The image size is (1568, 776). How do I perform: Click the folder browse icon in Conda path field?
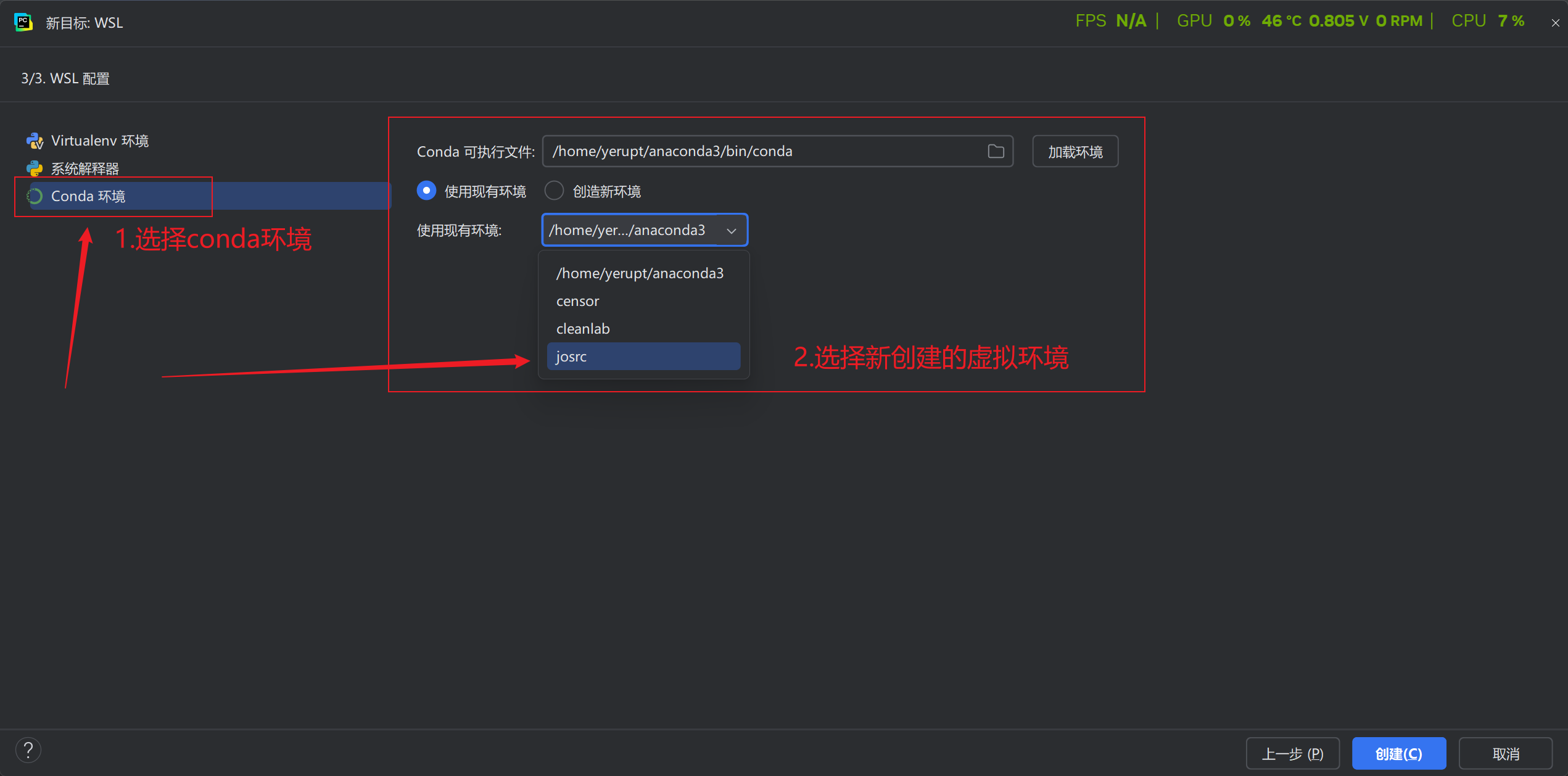996,151
